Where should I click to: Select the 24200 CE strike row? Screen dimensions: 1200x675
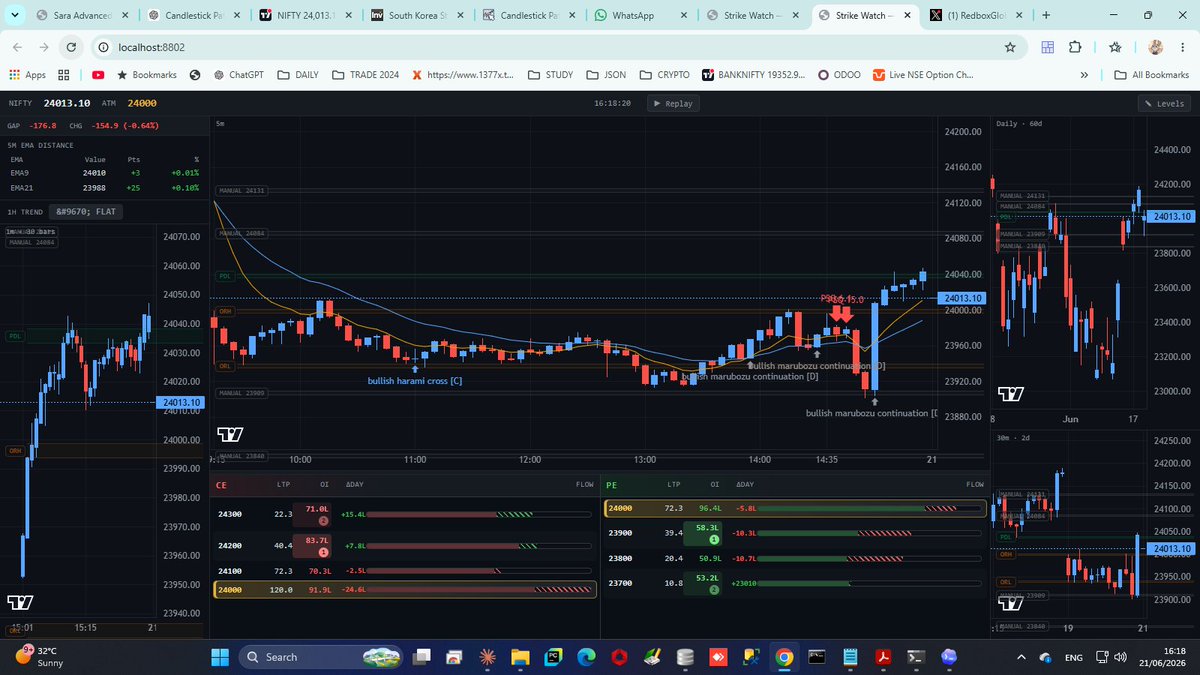coord(405,546)
